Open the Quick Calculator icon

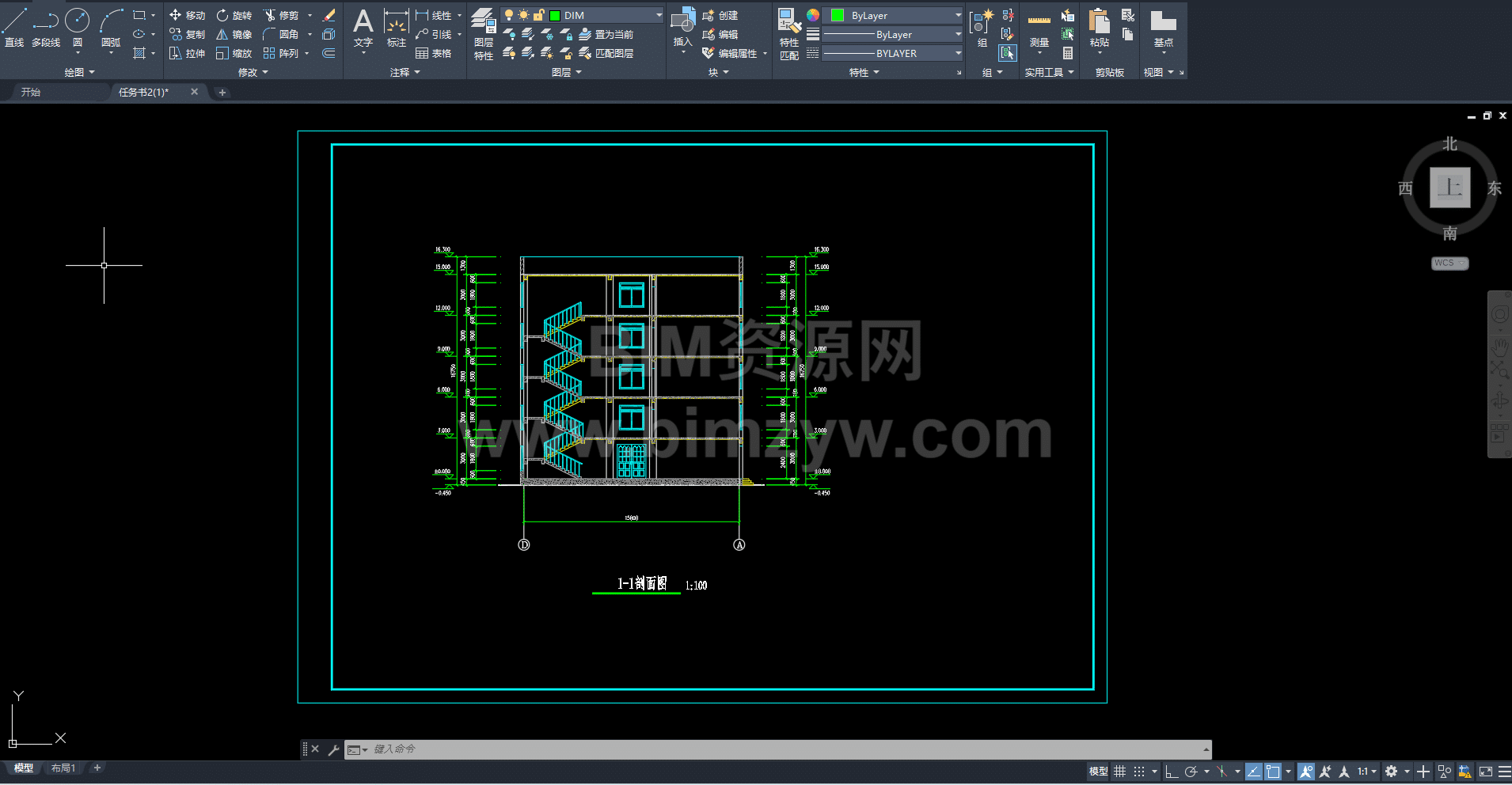tap(1068, 53)
